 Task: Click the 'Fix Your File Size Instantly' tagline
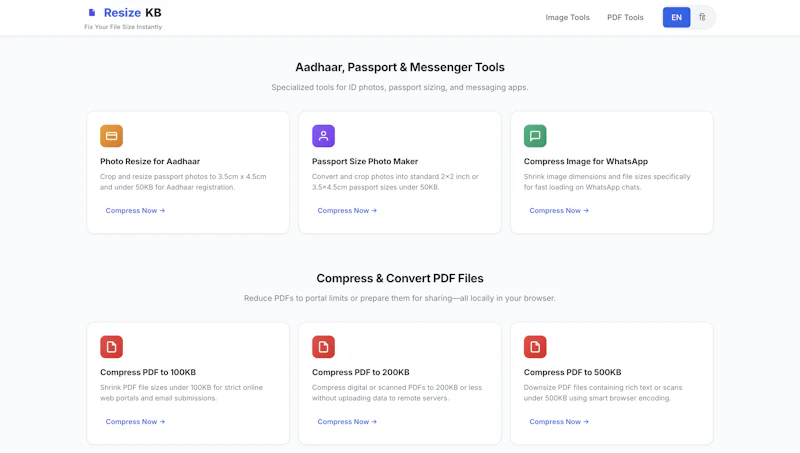[x=123, y=27]
